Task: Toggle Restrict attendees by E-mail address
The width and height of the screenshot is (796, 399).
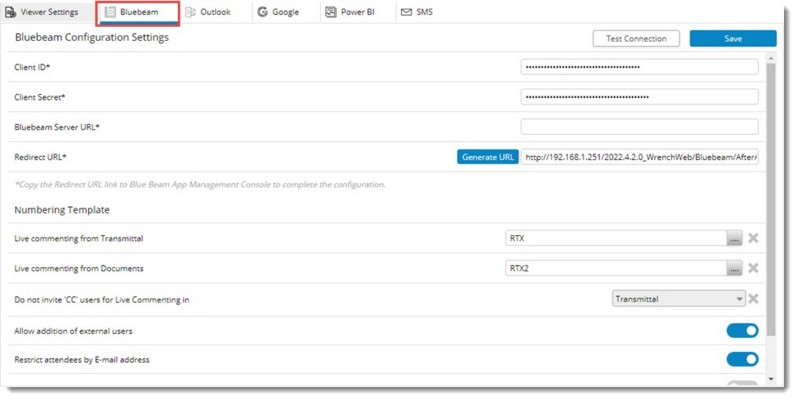Action: click(742, 359)
